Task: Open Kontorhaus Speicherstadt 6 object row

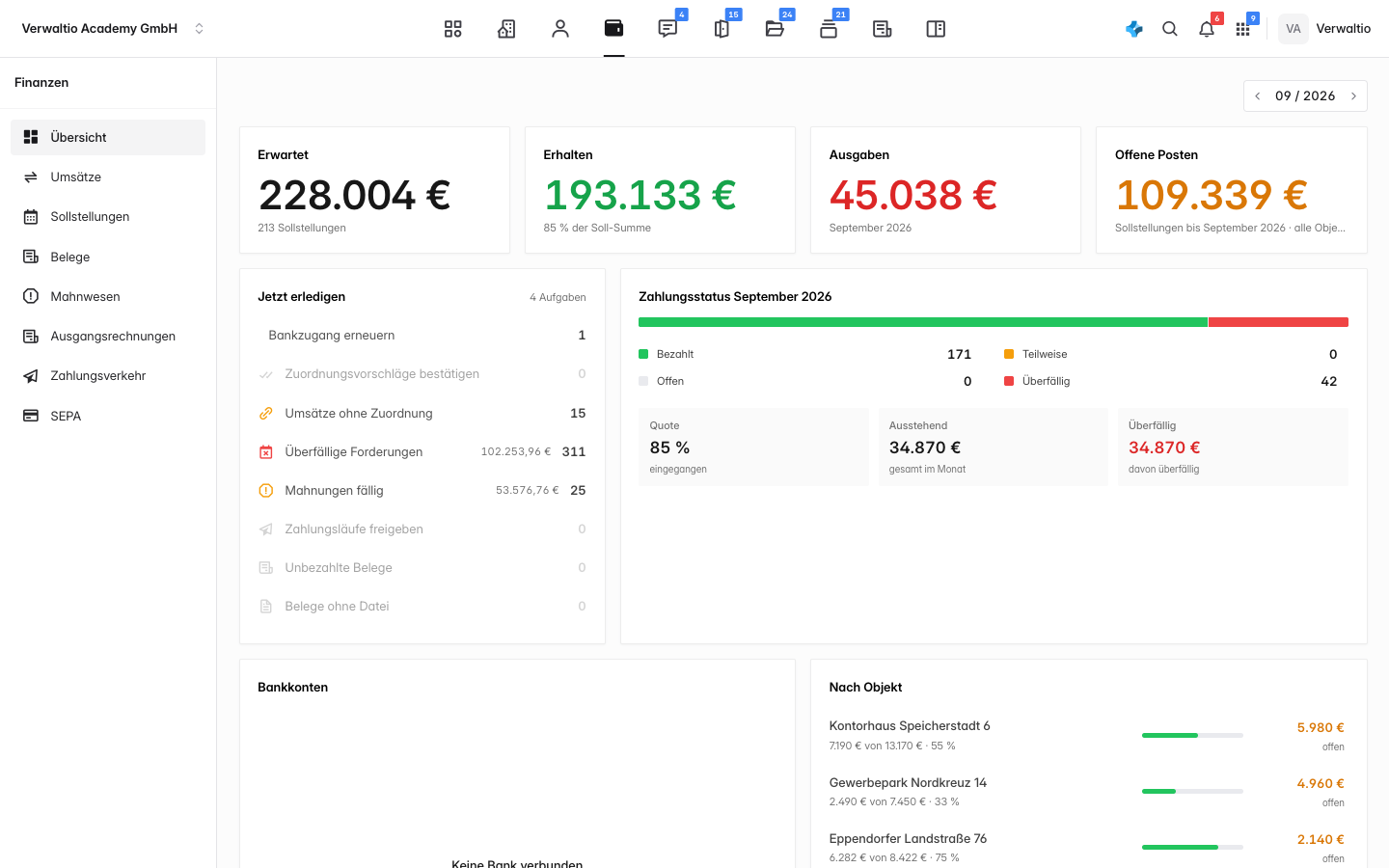Action: pos(1087,735)
